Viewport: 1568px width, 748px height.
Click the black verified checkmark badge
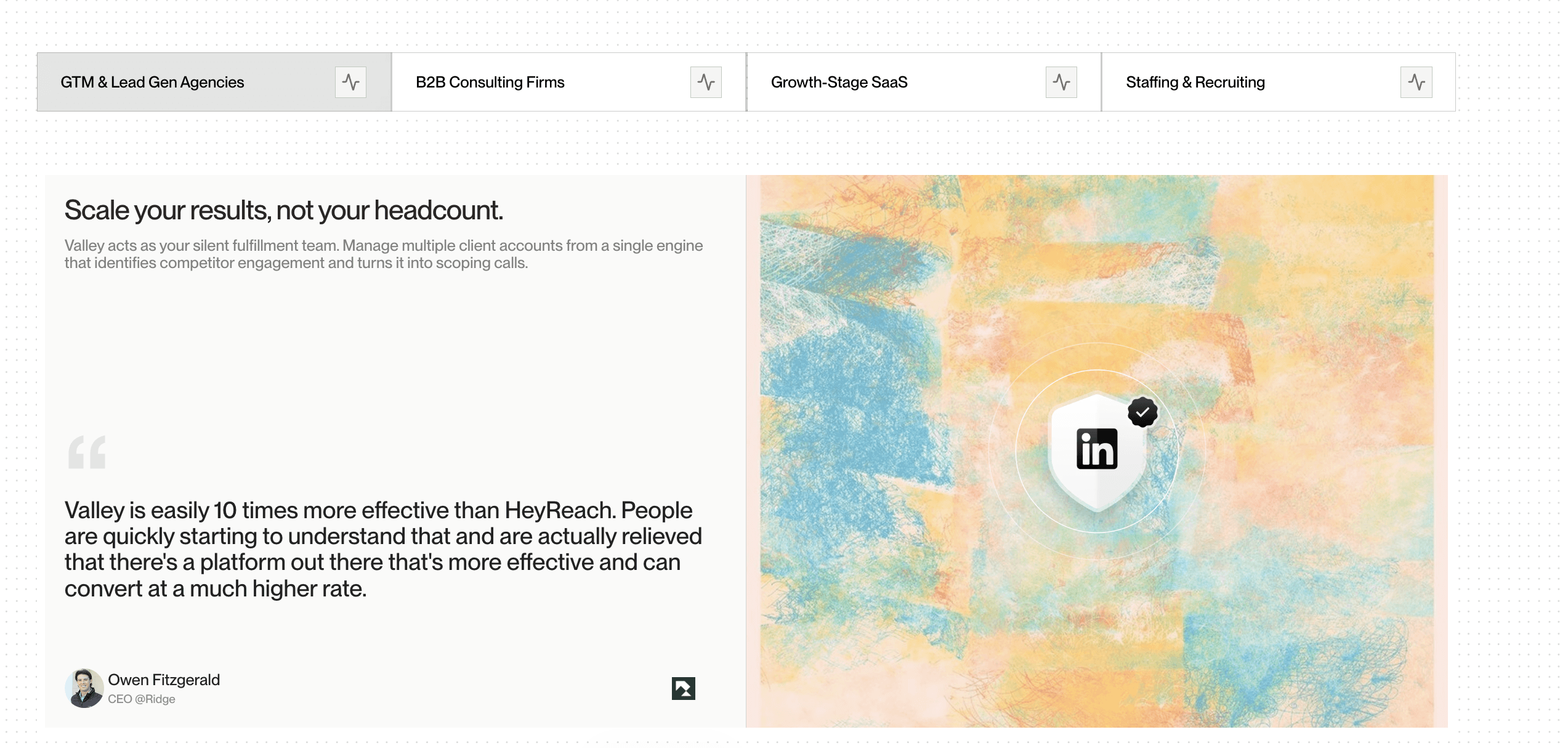coord(1142,412)
